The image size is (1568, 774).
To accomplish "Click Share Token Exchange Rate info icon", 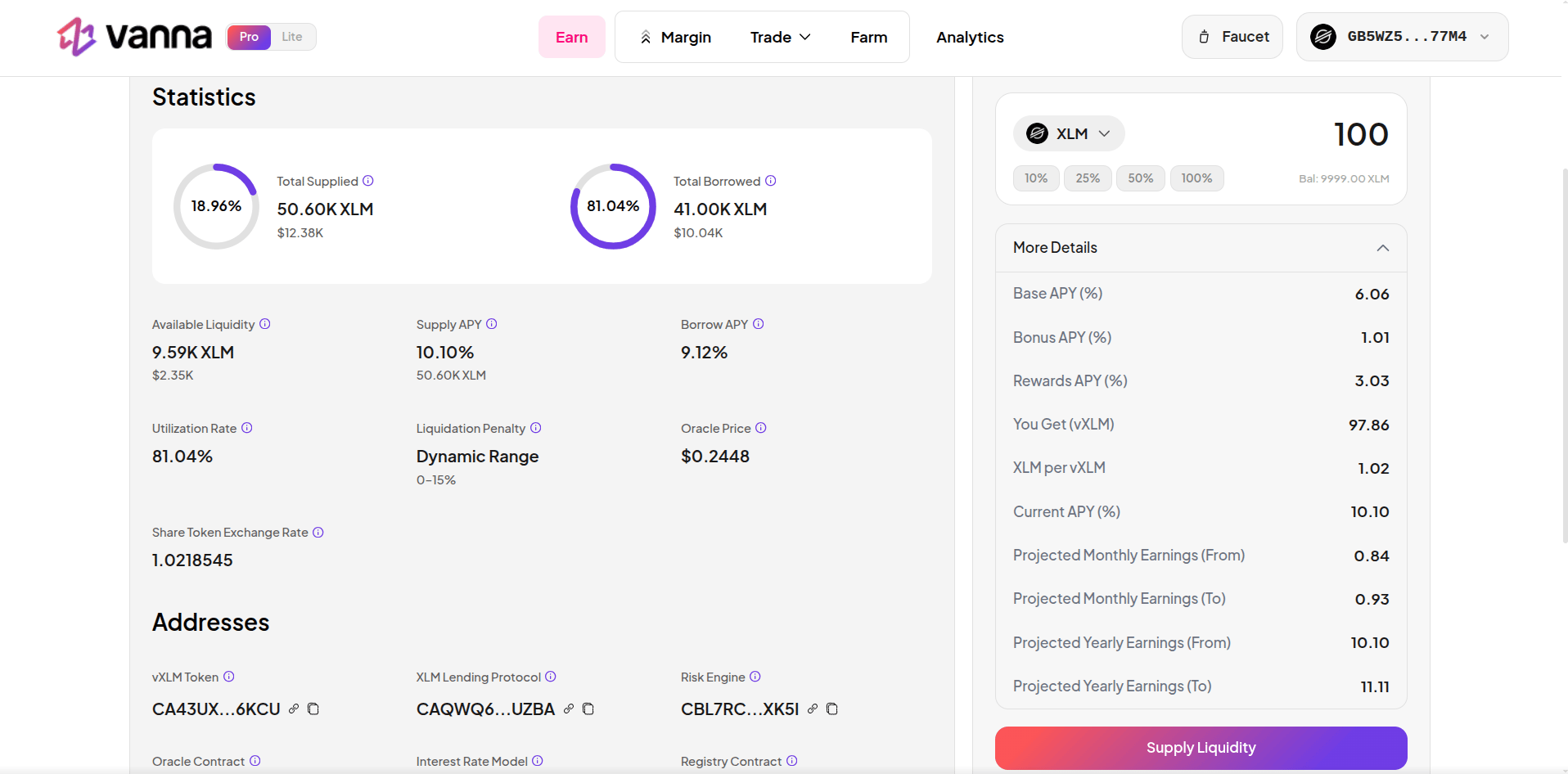I will [x=318, y=532].
